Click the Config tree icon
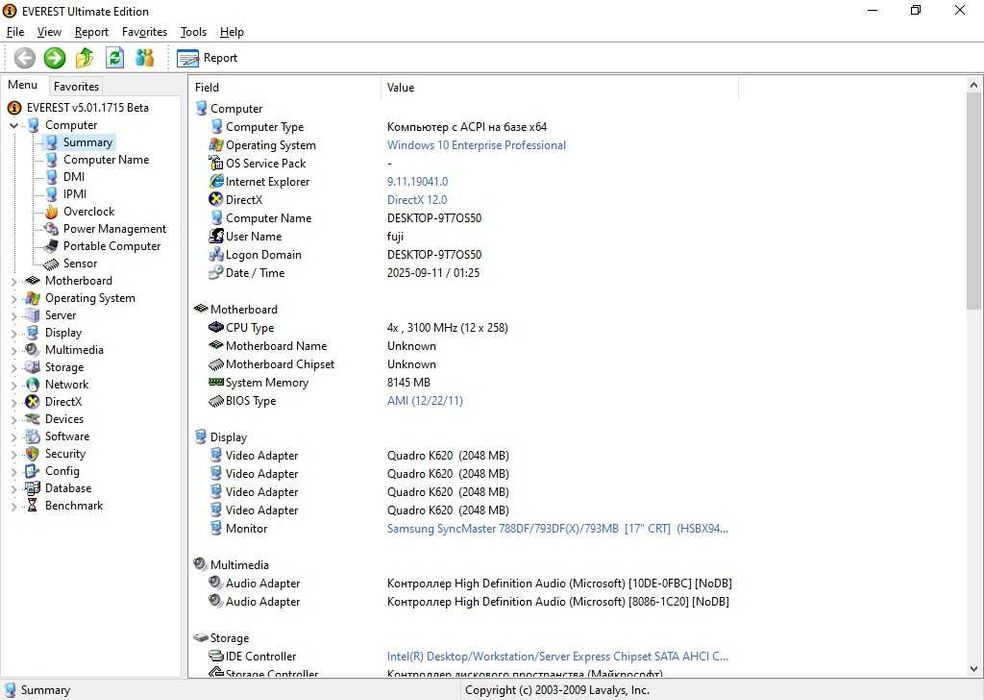The image size is (984, 700). click(33, 471)
